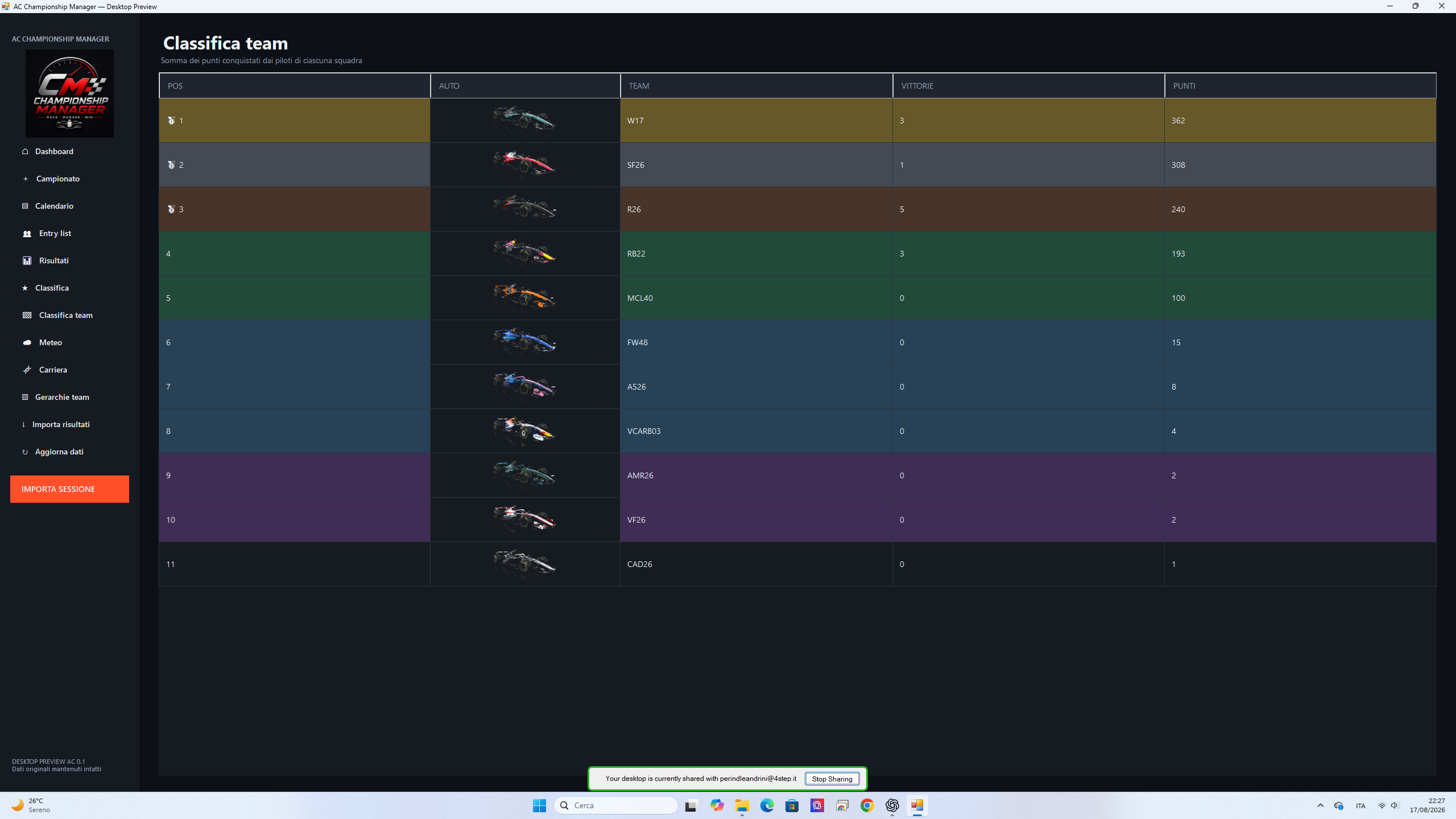
Task: Select the AMR26 team name cell
Action: [x=756, y=475]
